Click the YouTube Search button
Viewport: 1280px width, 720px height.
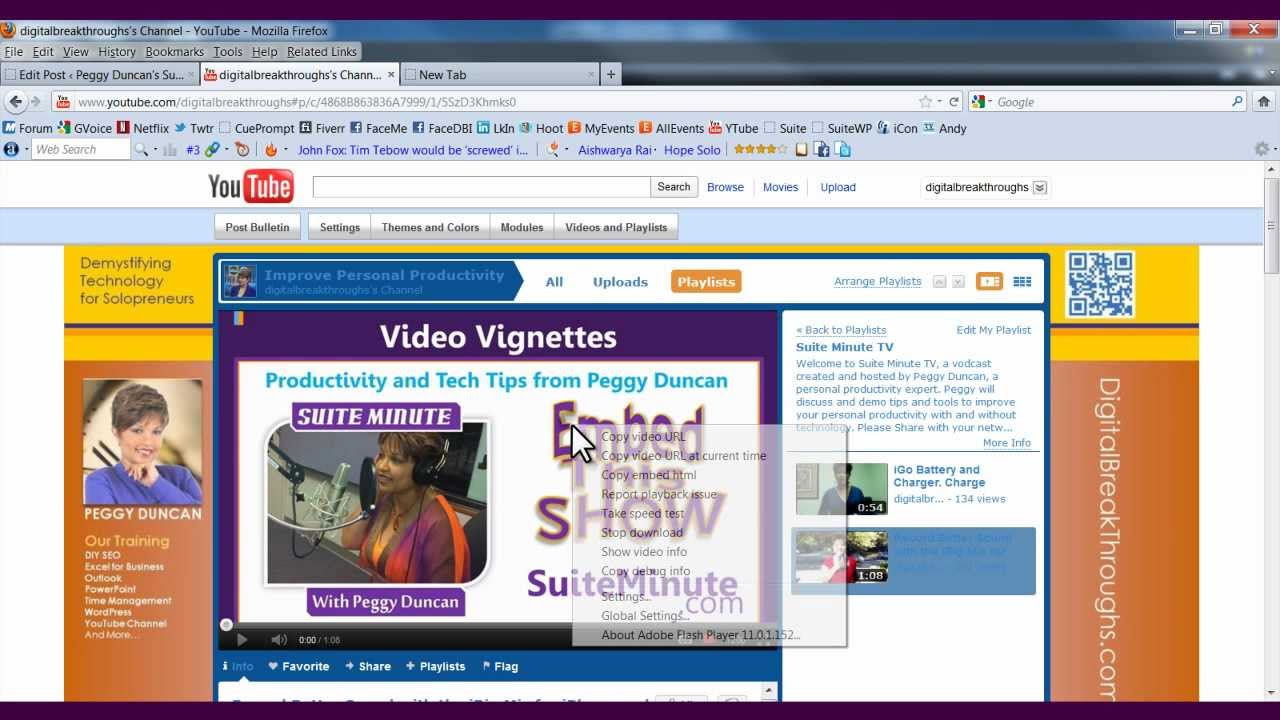(674, 187)
